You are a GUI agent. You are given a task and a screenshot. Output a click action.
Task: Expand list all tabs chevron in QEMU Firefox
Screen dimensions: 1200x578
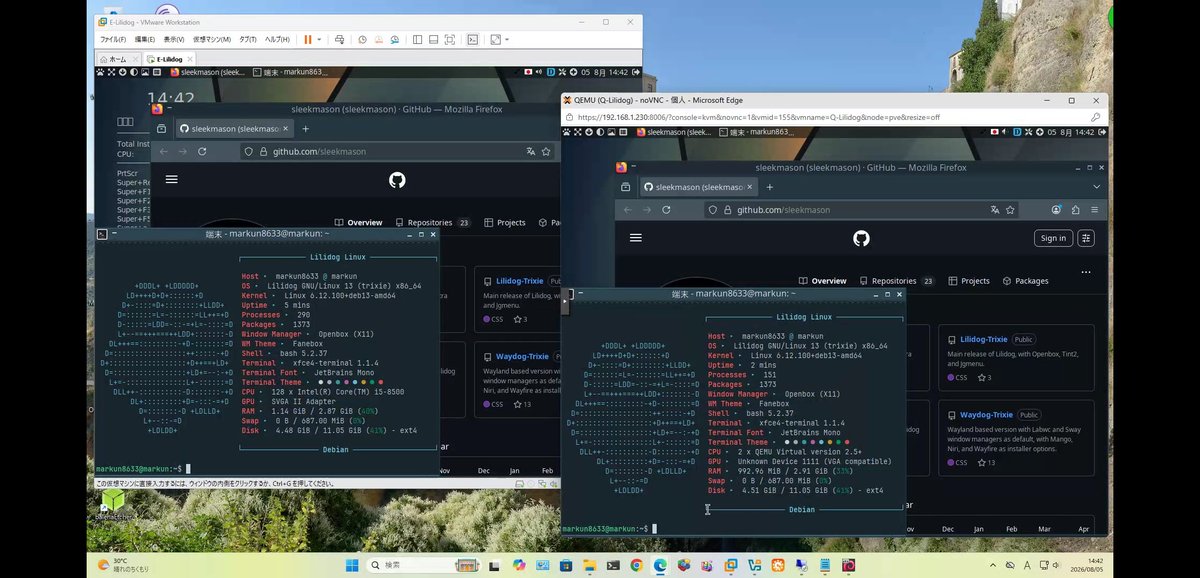click(1096, 187)
